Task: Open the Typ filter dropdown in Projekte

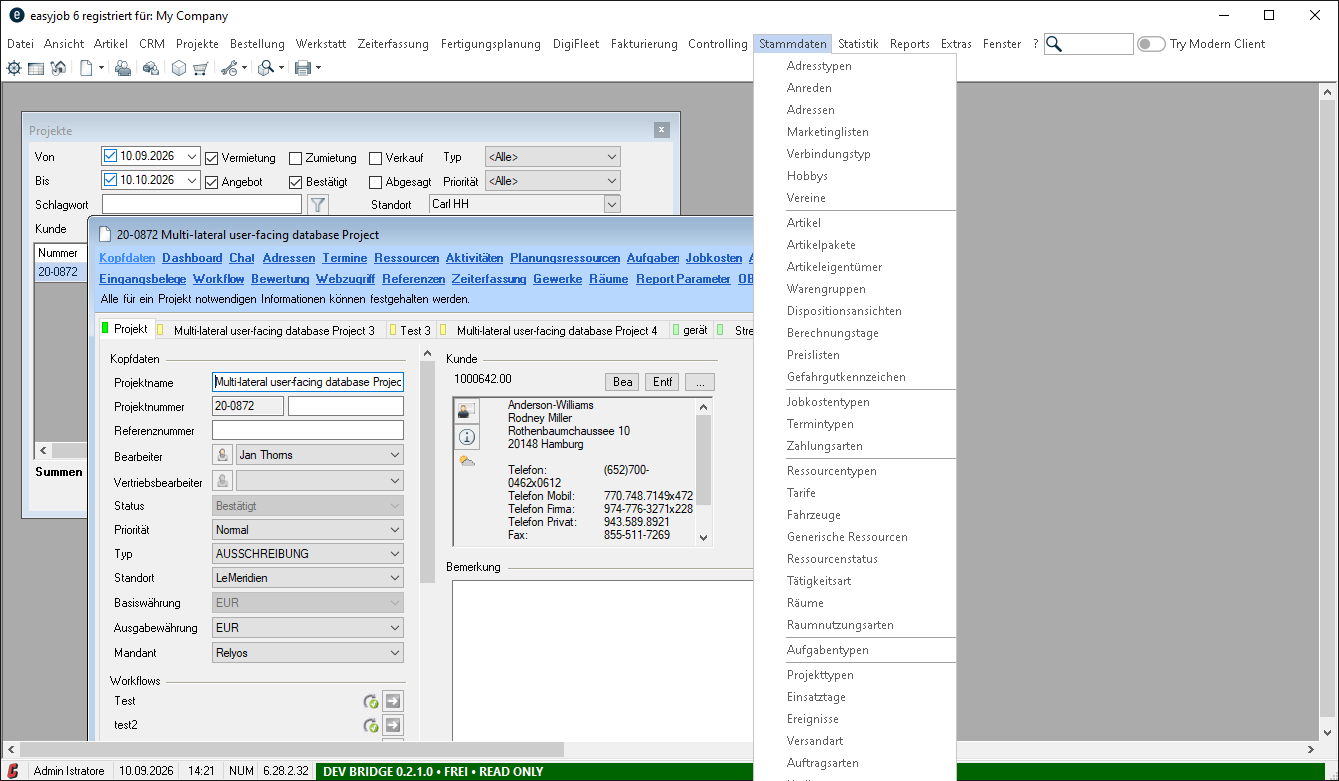Action: pos(553,157)
